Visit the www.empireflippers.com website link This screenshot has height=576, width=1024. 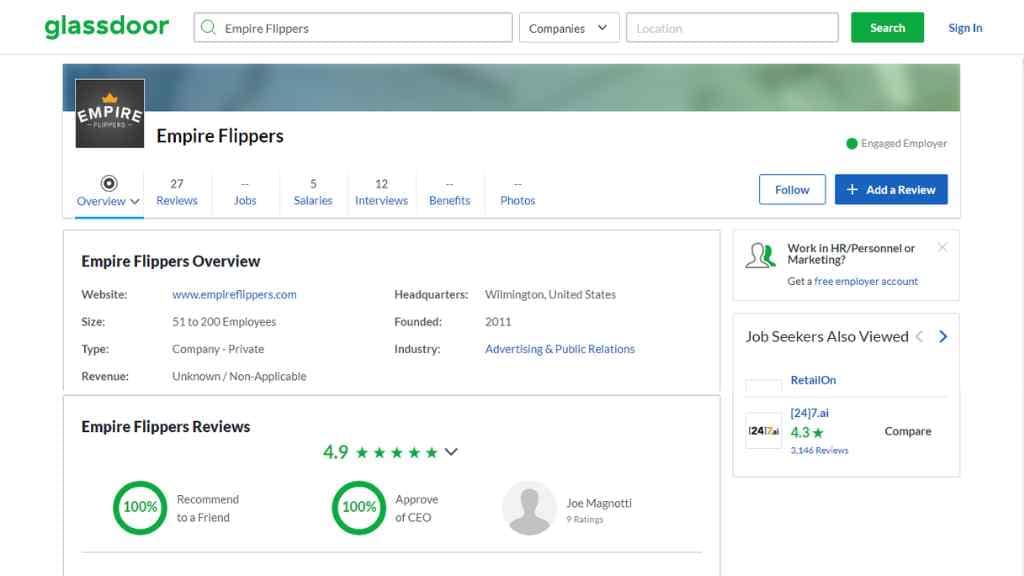tap(234, 294)
